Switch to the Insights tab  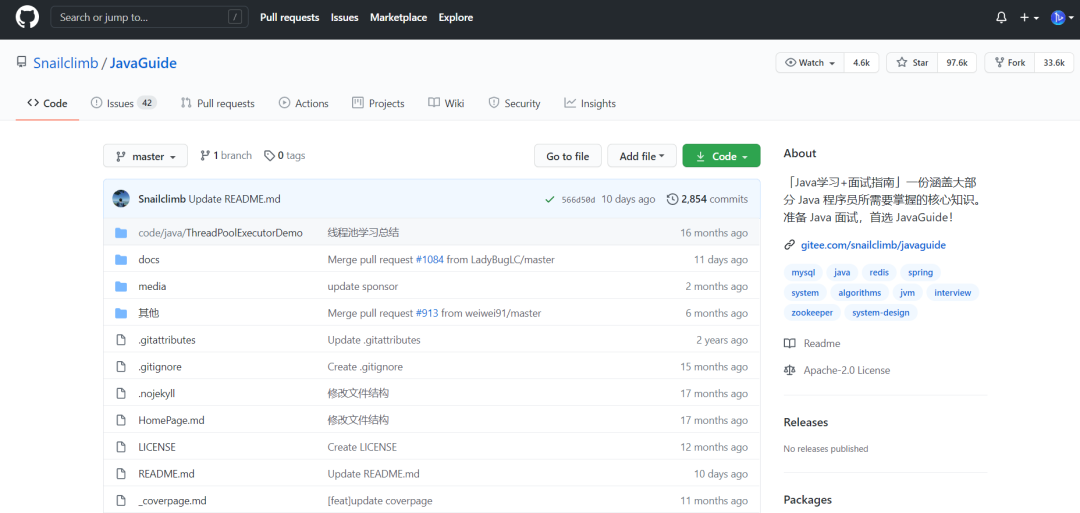590,103
